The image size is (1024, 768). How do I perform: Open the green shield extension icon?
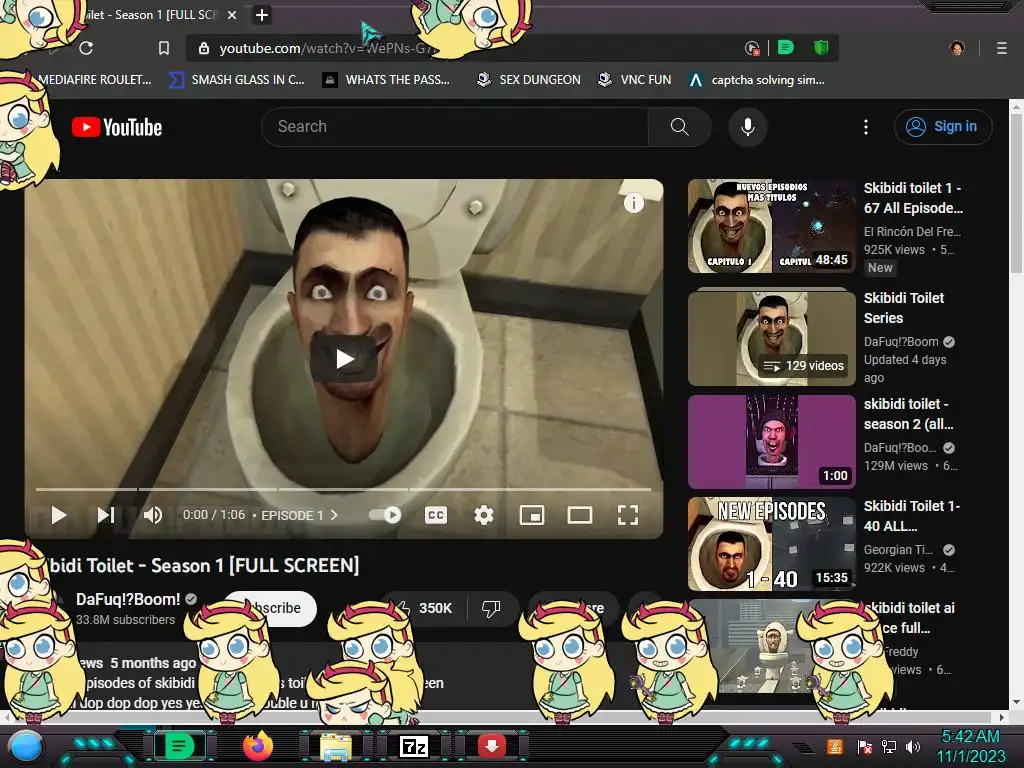point(820,48)
